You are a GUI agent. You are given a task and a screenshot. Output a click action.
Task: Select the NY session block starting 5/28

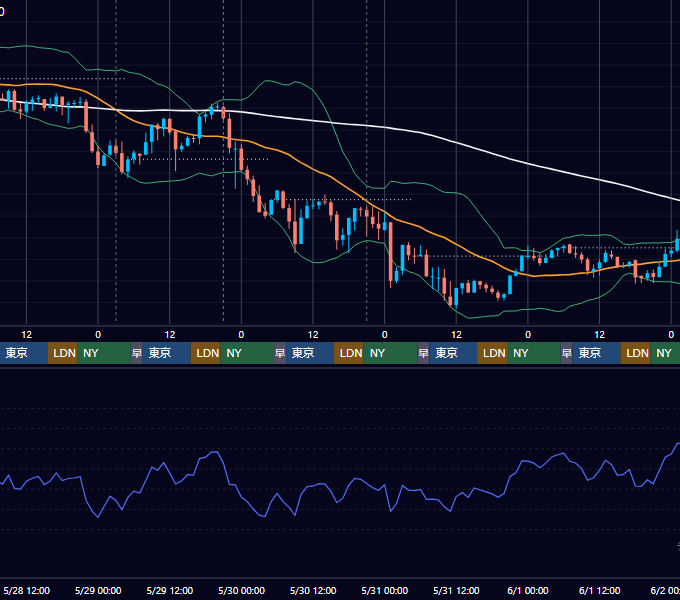[x=104, y=353]
